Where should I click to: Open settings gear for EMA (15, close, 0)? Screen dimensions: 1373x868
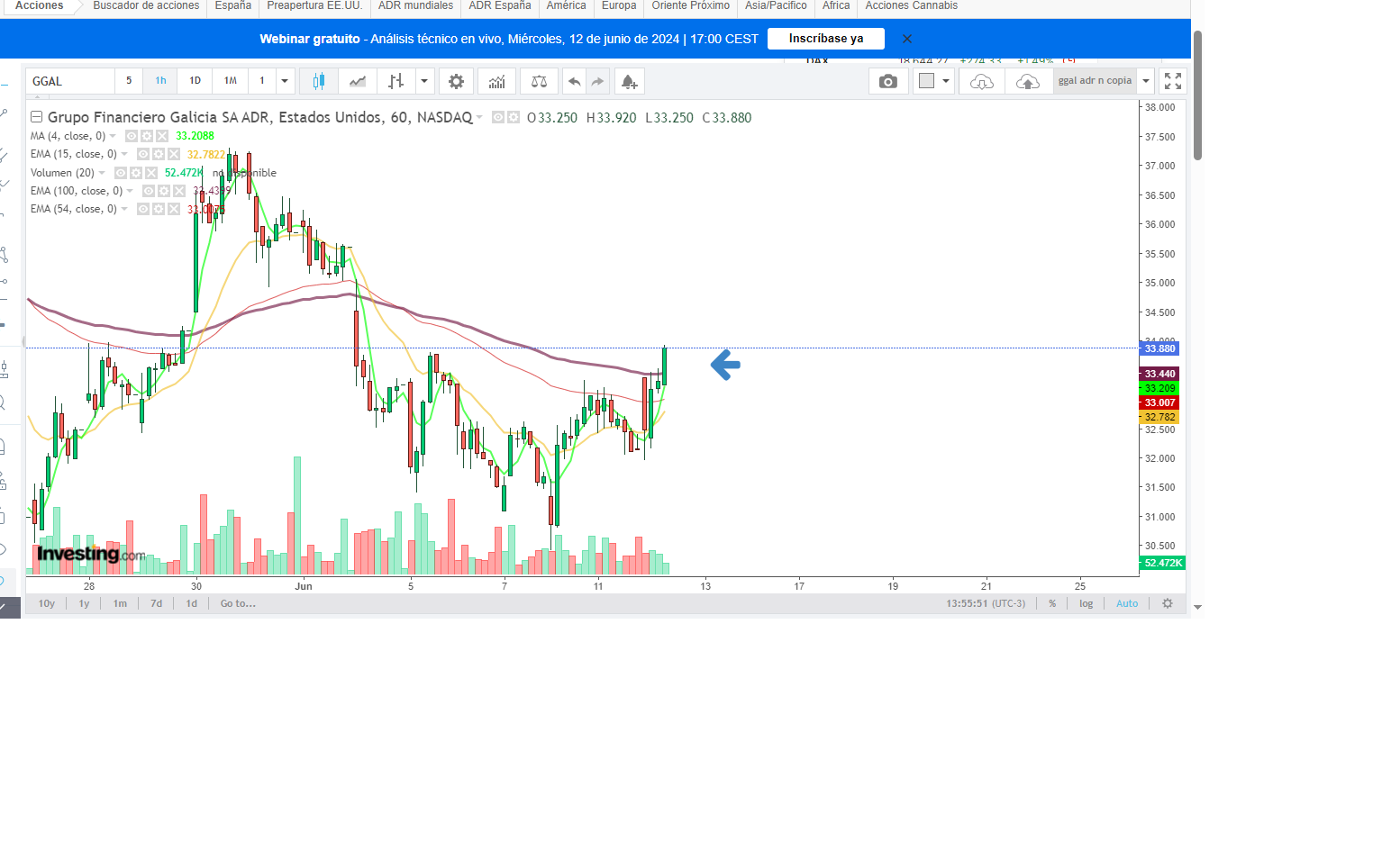tap(159, 154)
